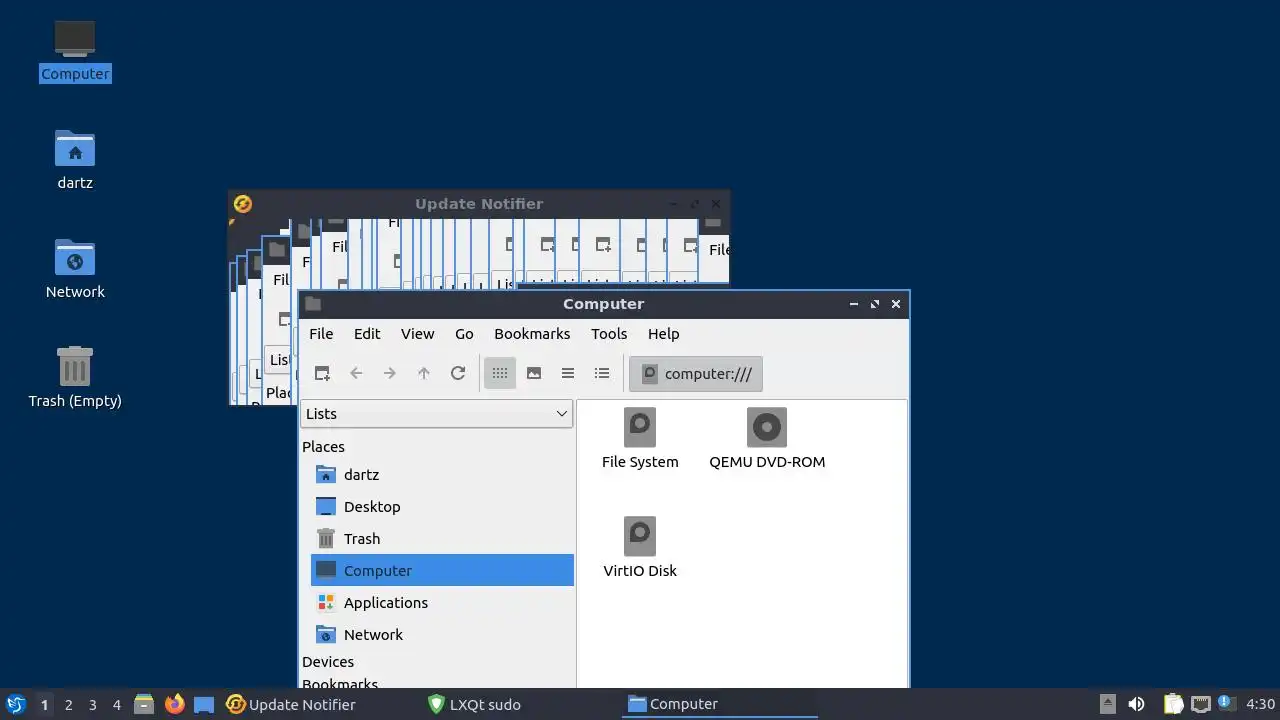1280x720 pixels.
Task: Select the VirtIO Disk drive icon
Action: pos(640,547)
